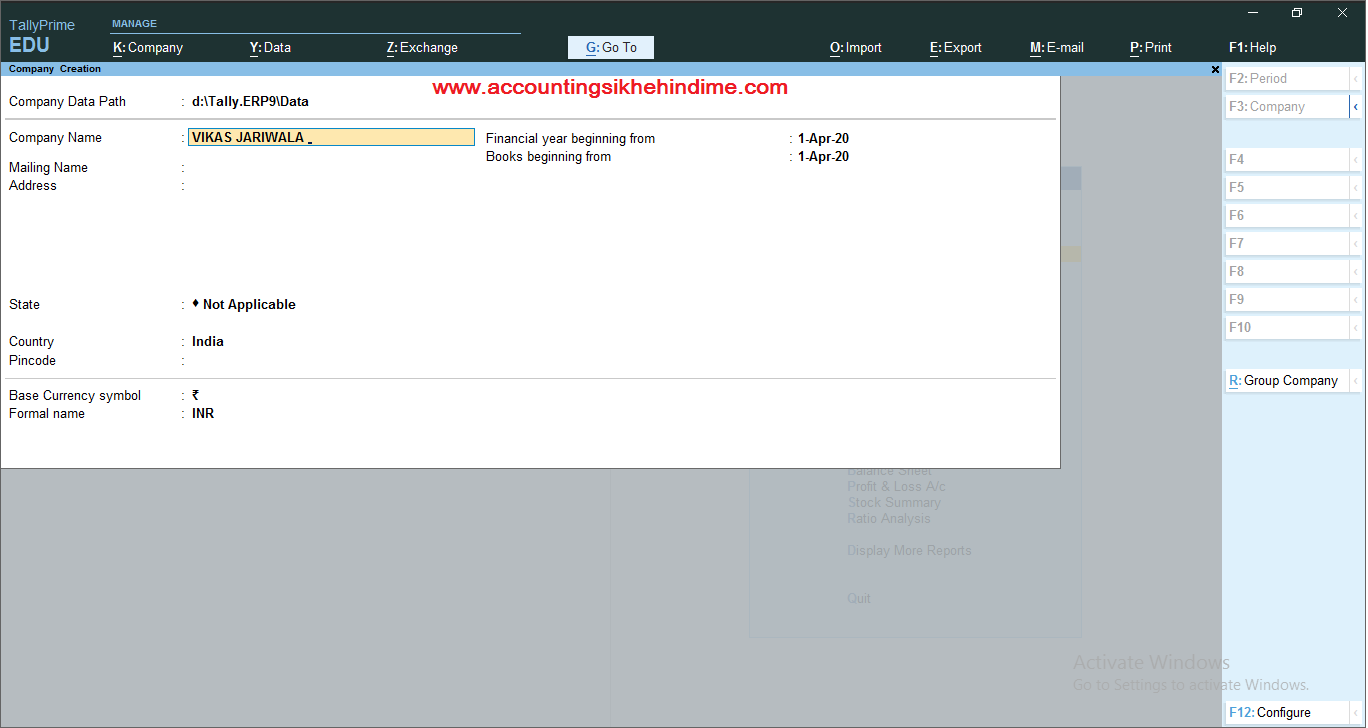Minimize the TallyPrime window
Image resolution: width=1368 pixels, height=728 pixels.
coord(1253,13)
